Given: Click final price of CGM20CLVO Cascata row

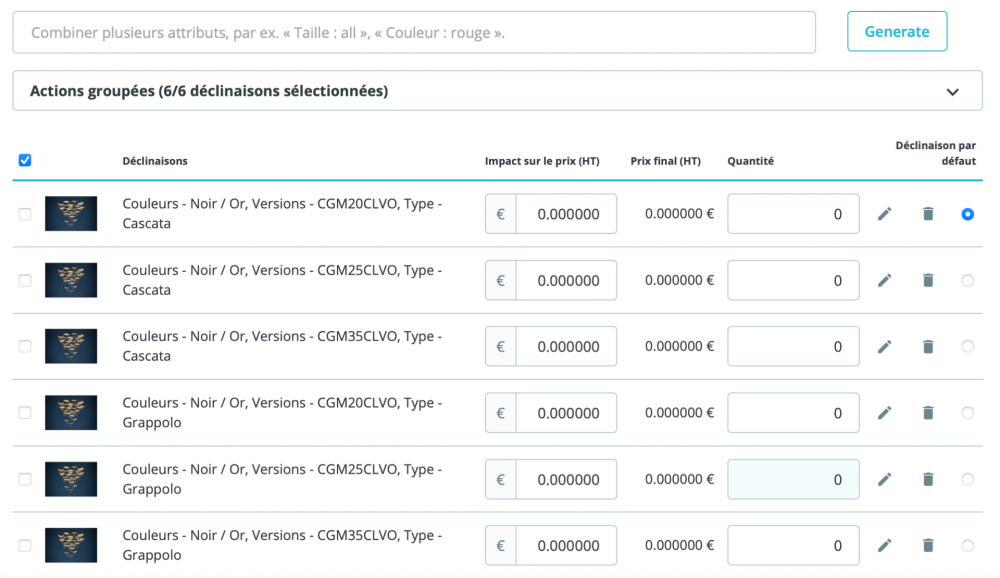Looking at the screenshot, I should click(679, 214).
